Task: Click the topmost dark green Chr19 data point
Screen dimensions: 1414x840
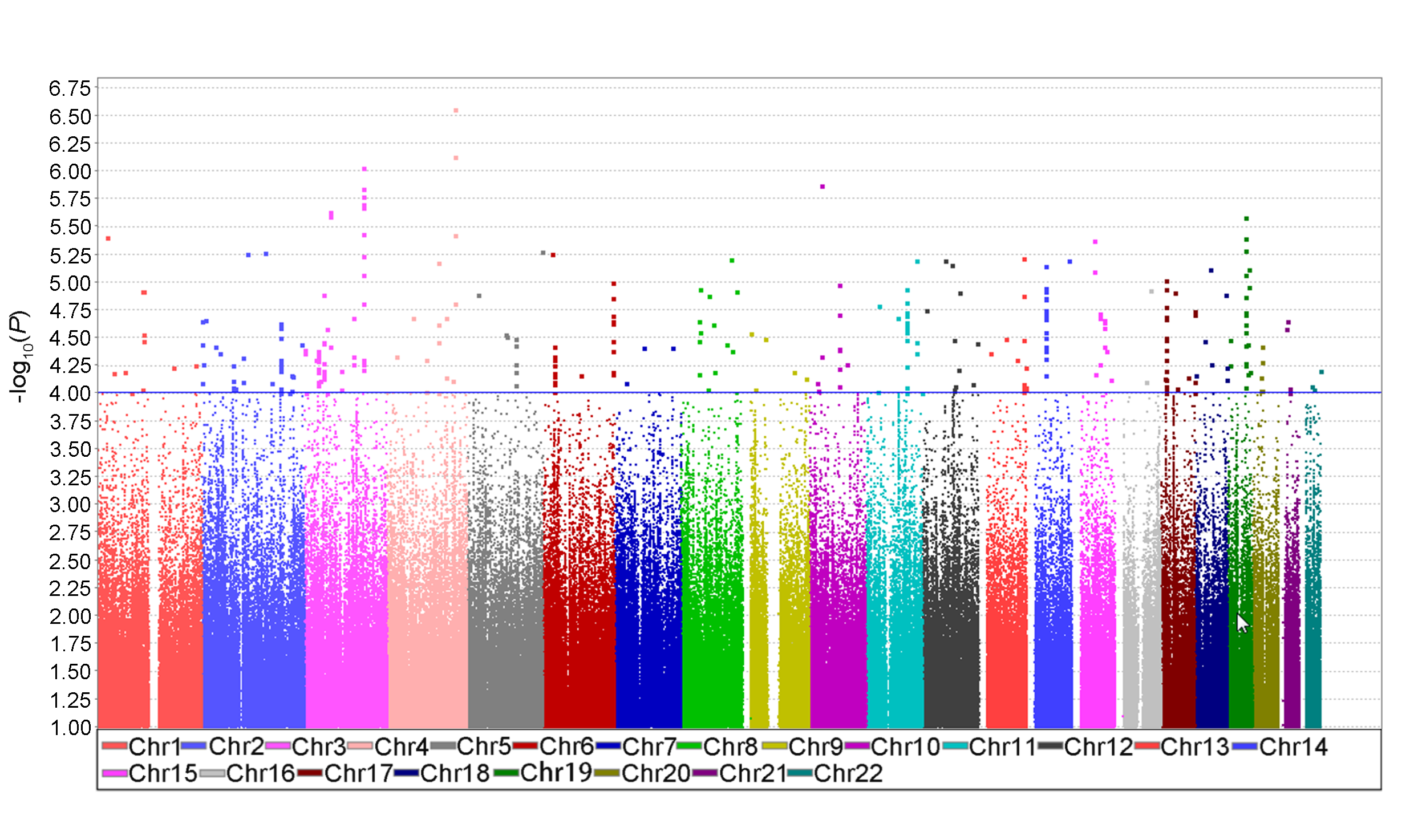Action: click(x=1247, y=218)
